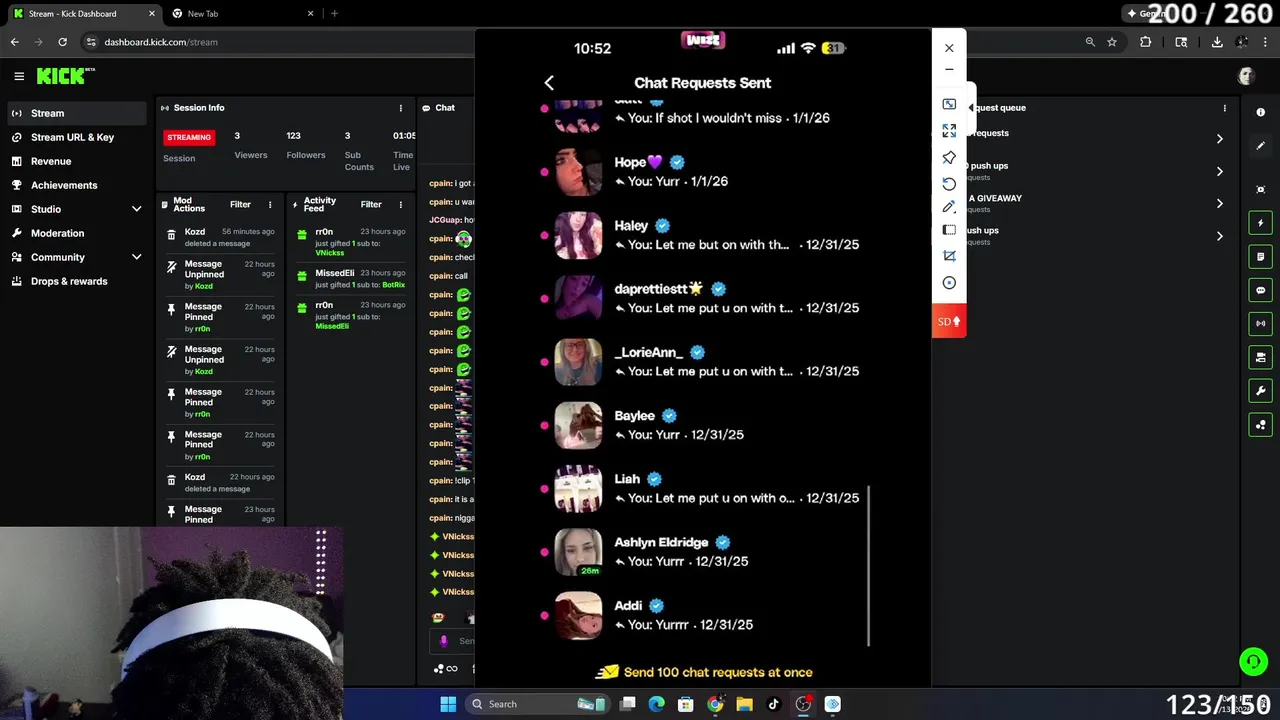Open Baylee's chat request
The width and height of the screenshot is (1280, 720).
(x=705, y=425)
